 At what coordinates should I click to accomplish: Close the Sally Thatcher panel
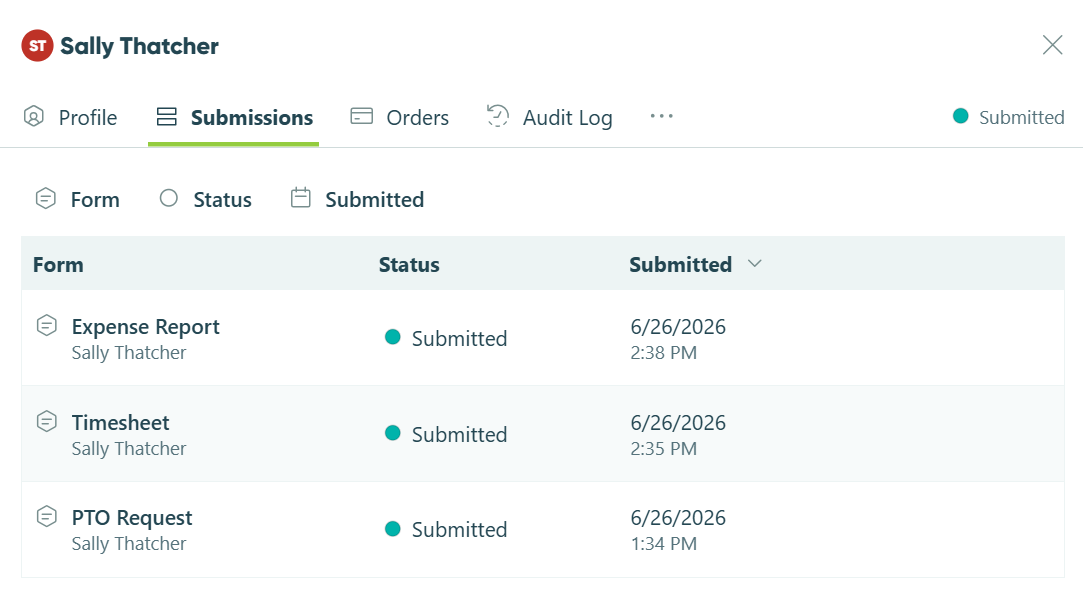point(1052,45)
